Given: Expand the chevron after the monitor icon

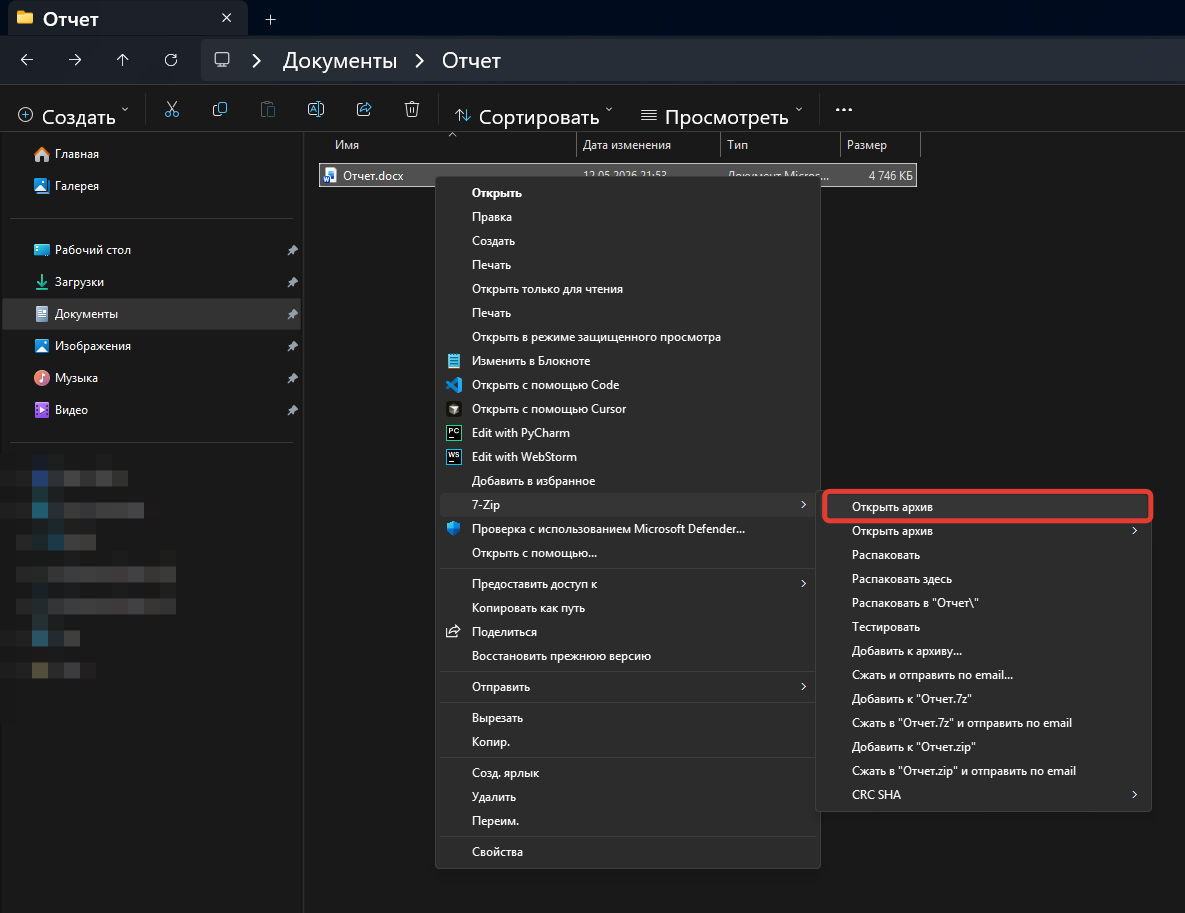Looking at the screenshot, I should pos(257,60).
